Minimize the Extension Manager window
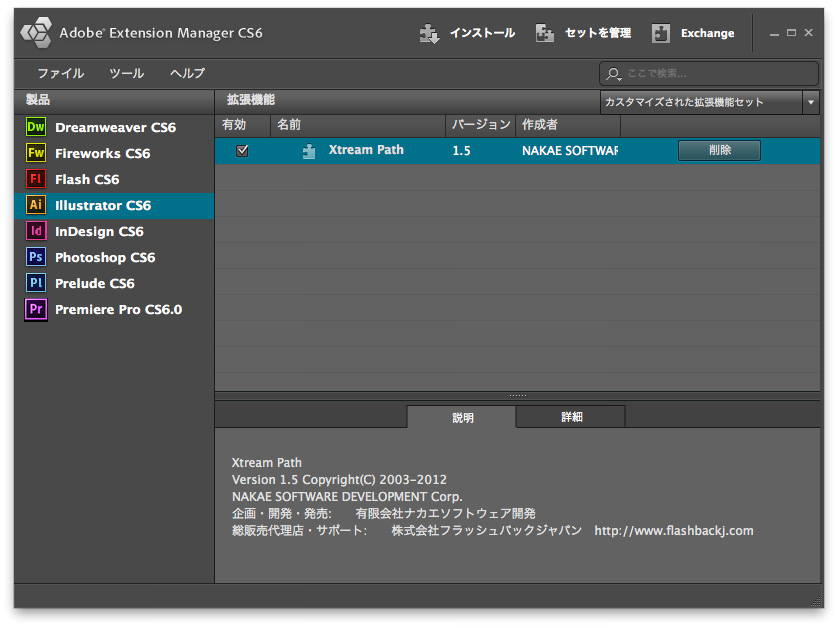The height and width of the screenshot is (628, 838). point(774,34)
